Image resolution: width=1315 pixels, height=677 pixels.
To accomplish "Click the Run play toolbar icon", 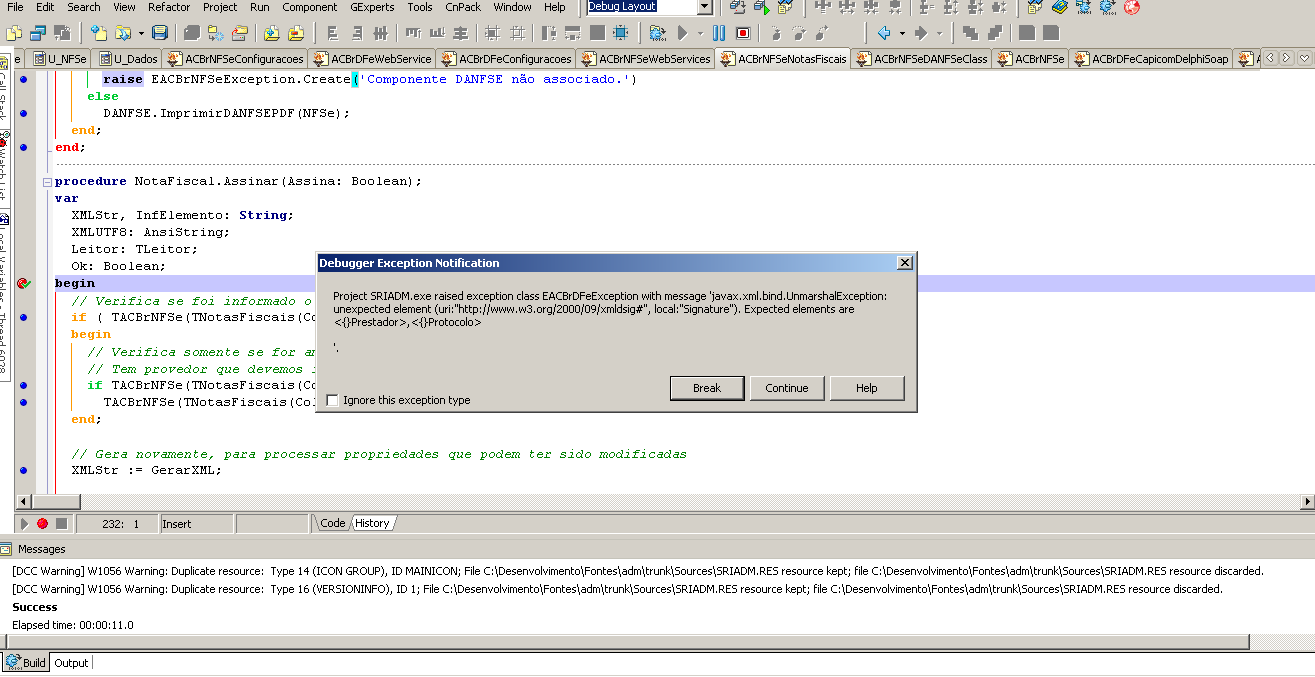I will point(684,33).
